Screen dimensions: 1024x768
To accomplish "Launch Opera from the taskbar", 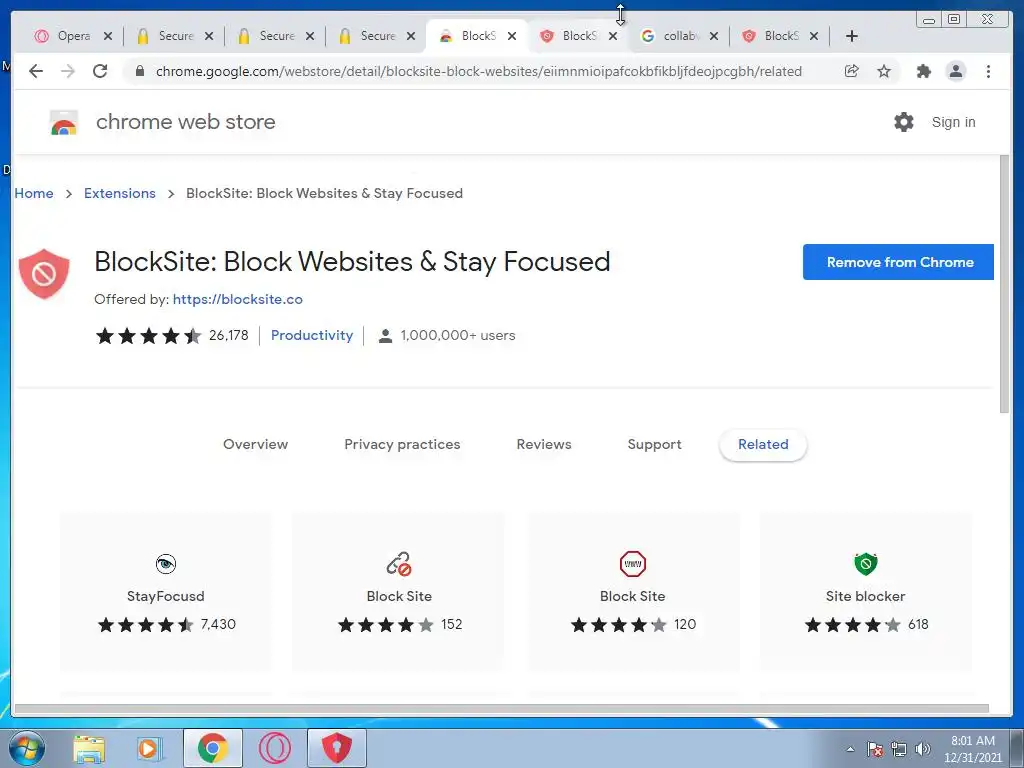I will tap(274, 748).
